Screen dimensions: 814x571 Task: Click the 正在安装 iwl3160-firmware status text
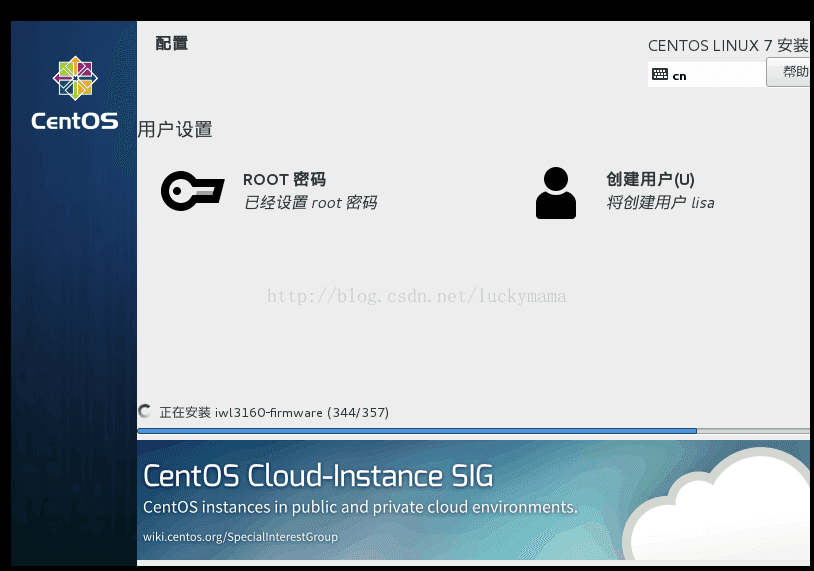274,413
